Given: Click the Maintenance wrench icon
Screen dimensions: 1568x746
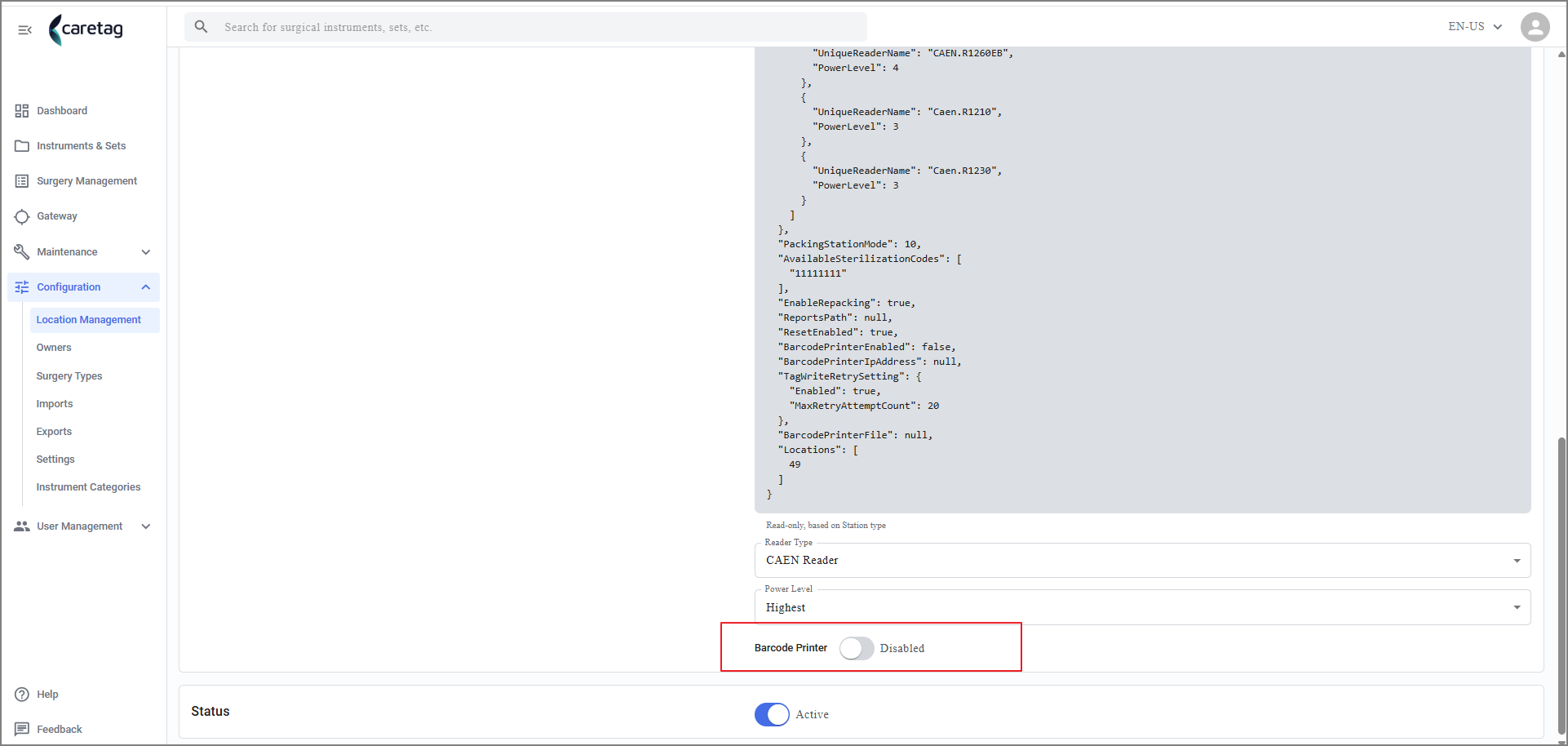Looking at the screenshot, I should coord(22,251).
